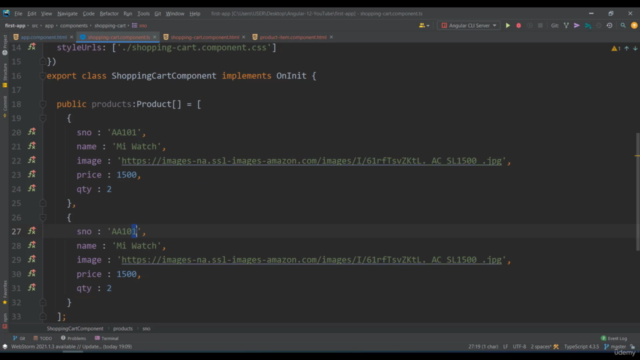The width and height of the screenshot is (640, 360).
Task: Close the shopping-cart.component.ts tab
Action: [155, 37]
